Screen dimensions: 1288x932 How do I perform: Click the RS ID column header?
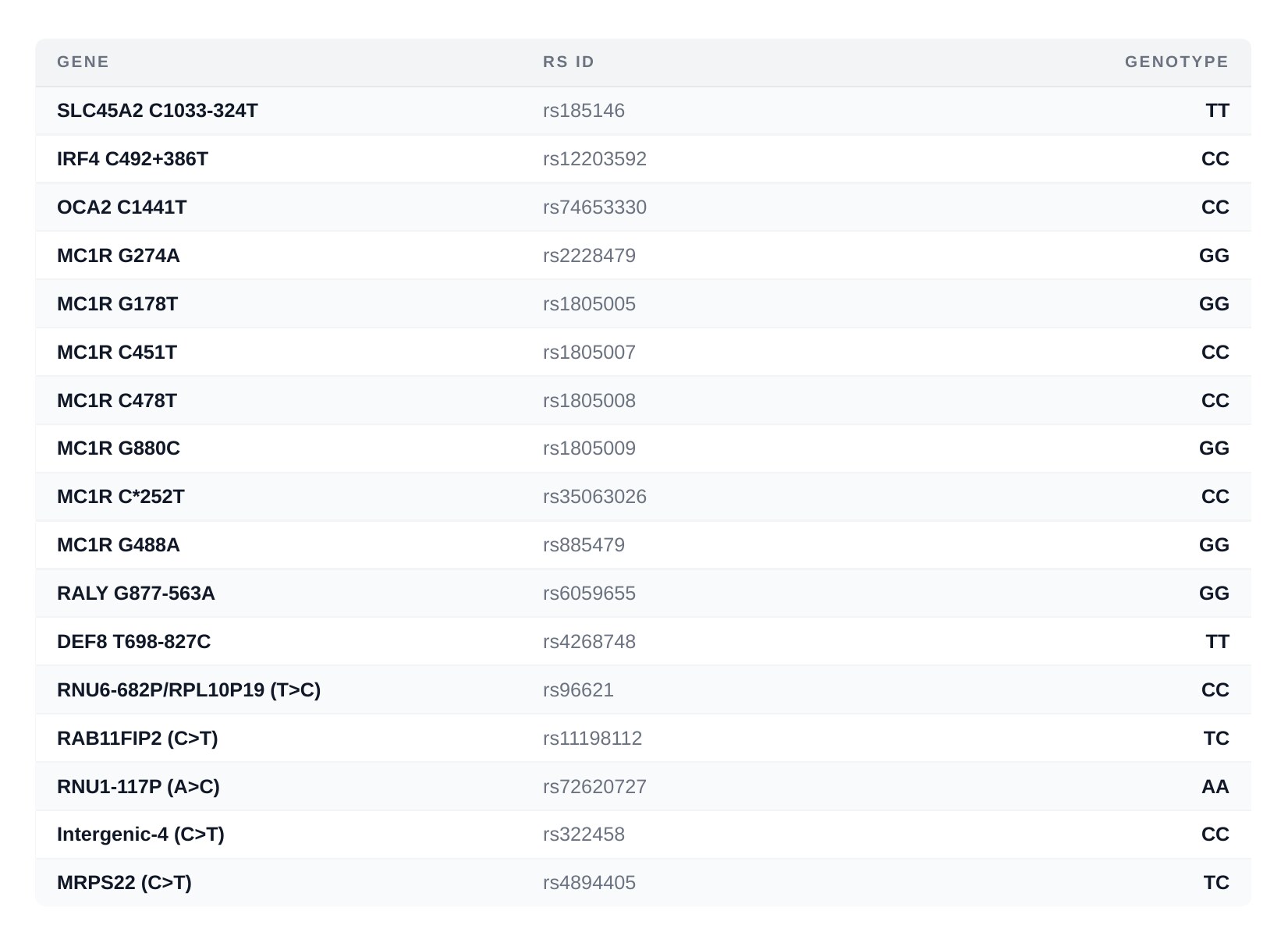[x=569, y=62]
